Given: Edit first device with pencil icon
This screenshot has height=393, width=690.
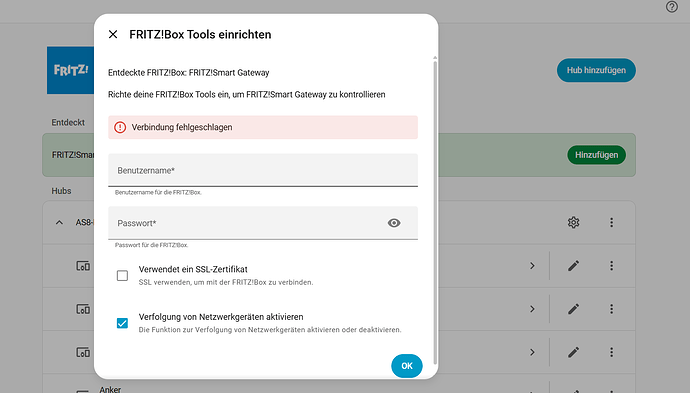Looking at the screenshot, I should (573, 266).
